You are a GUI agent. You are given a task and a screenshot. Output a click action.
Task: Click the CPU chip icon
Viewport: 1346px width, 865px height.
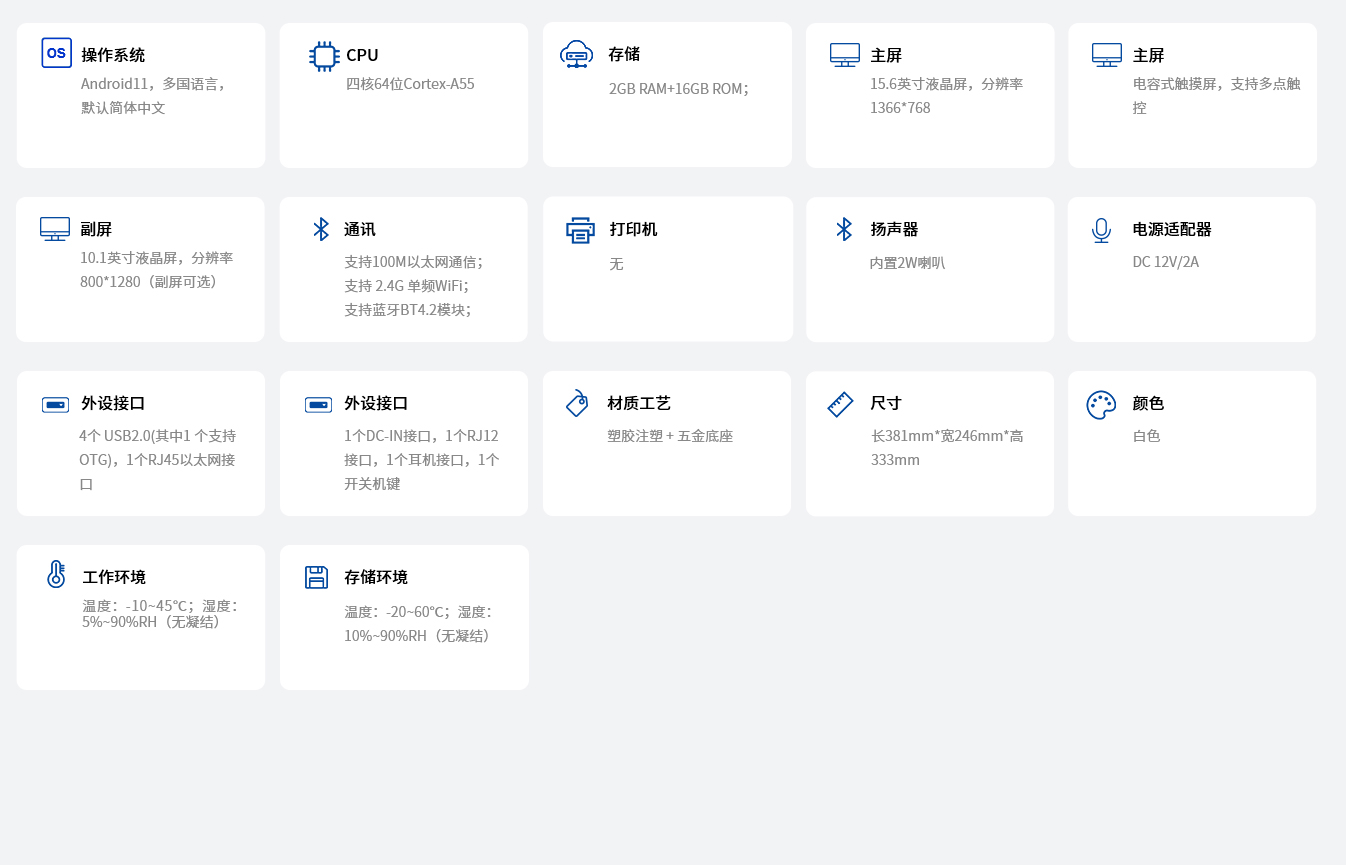pyautogui.click(x=324, y=56)
